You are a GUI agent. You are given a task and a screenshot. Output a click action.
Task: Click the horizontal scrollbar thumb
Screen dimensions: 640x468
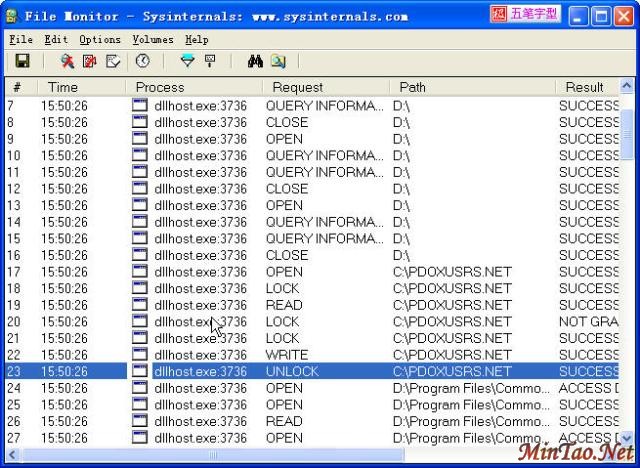(213, 455)
